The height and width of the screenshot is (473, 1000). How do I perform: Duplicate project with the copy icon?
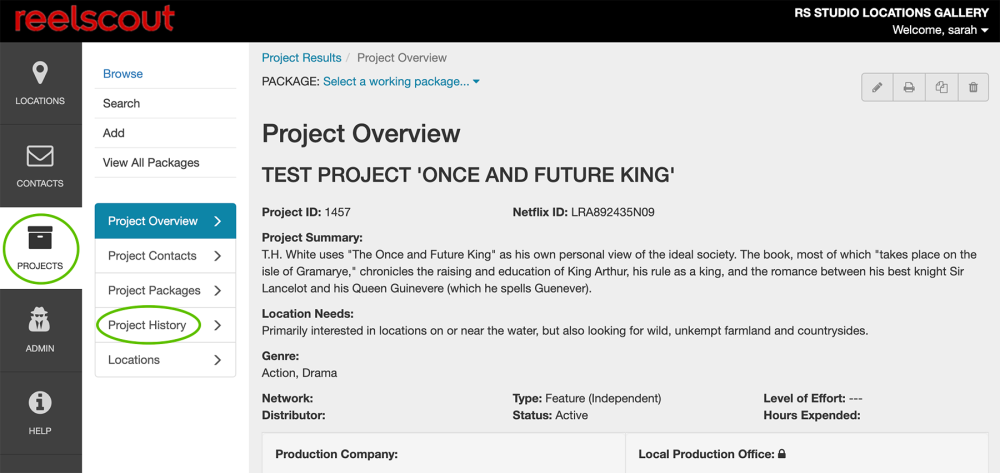coord(941,88)
